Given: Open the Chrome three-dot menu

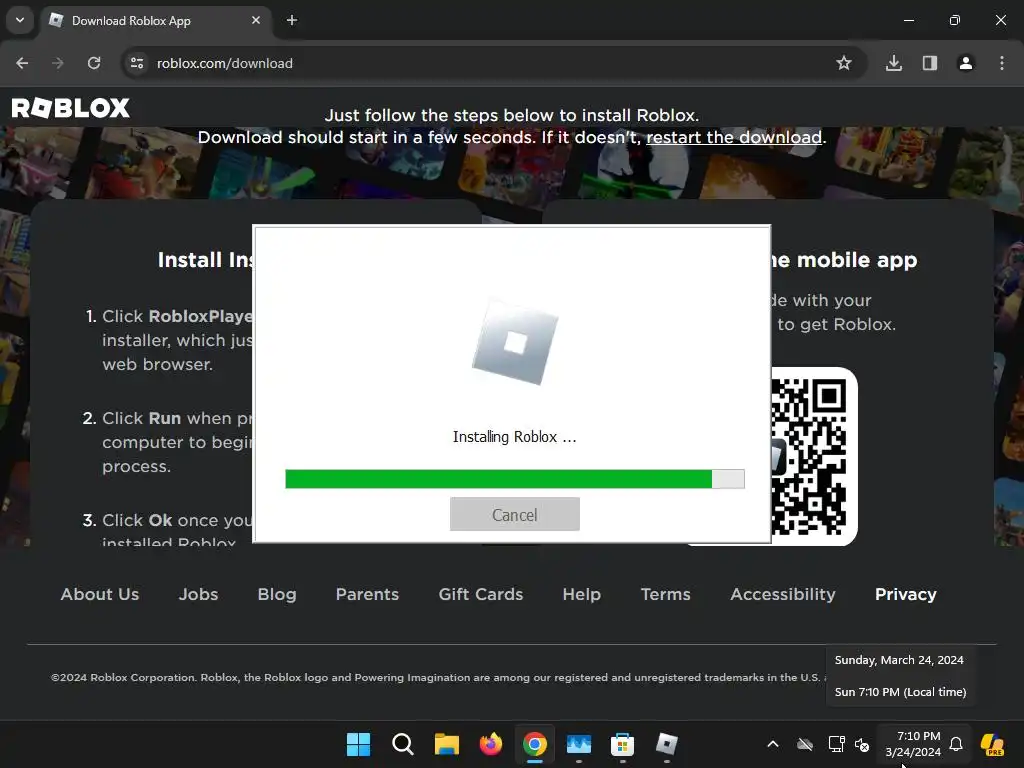Looking at the screenshot, I should [x=1002, y=63].
